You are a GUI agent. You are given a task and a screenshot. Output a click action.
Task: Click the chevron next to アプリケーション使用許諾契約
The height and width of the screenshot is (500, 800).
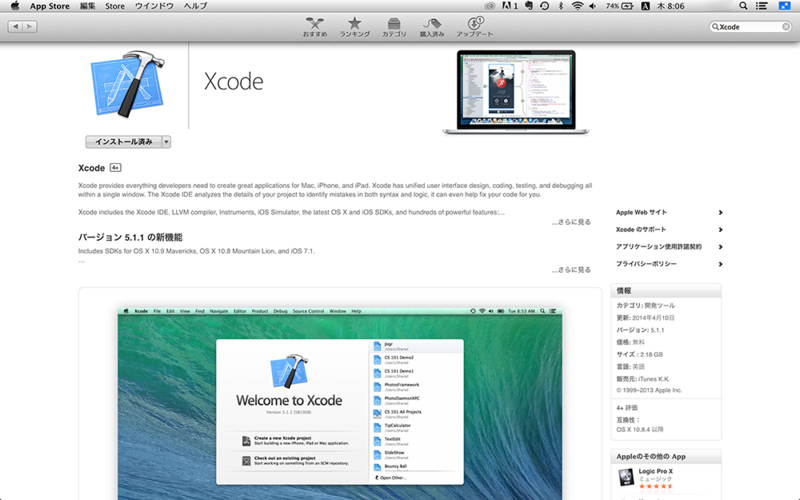point(720,246)
